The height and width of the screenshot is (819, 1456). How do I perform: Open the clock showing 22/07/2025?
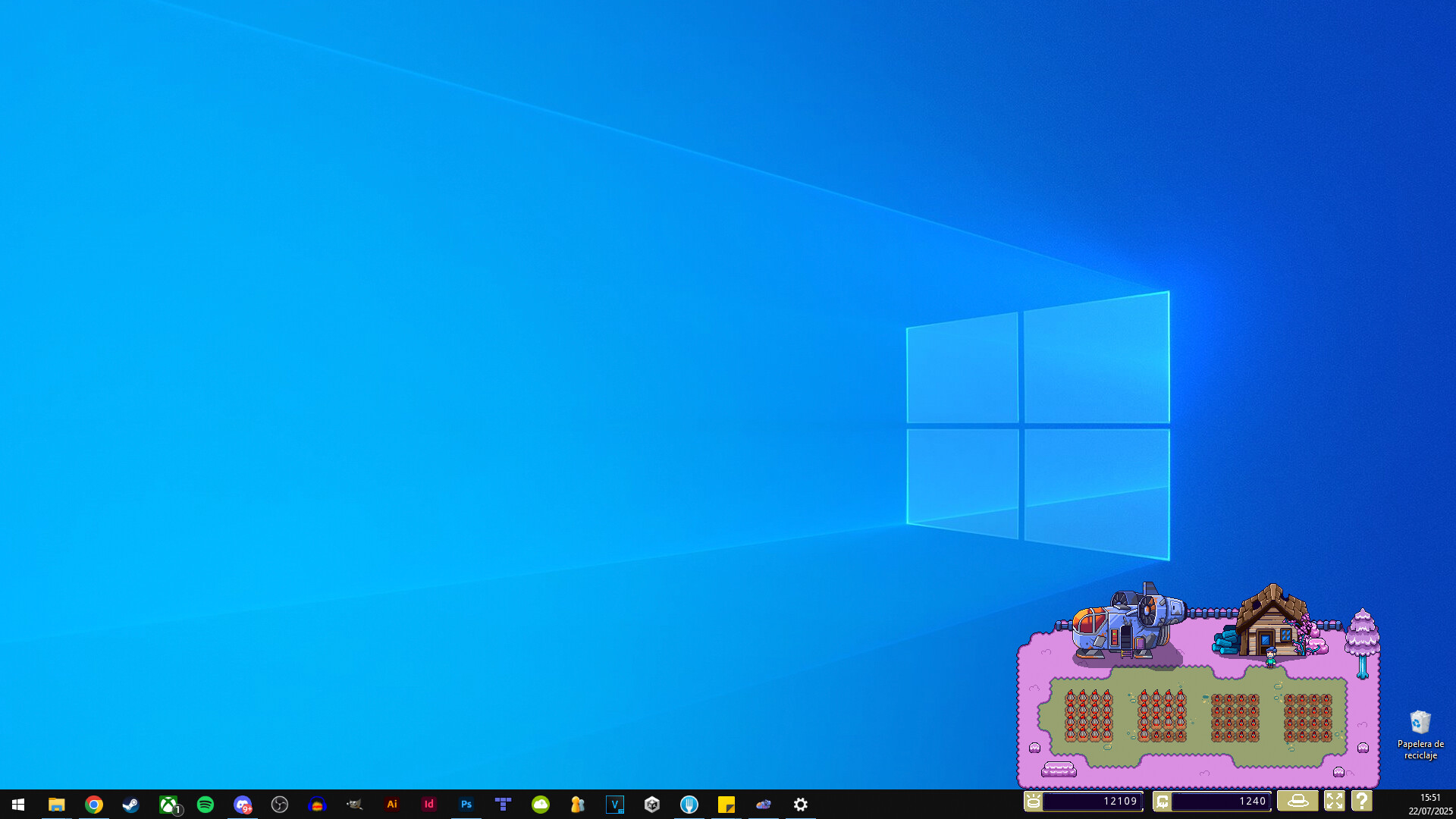tap(1429, 805)
